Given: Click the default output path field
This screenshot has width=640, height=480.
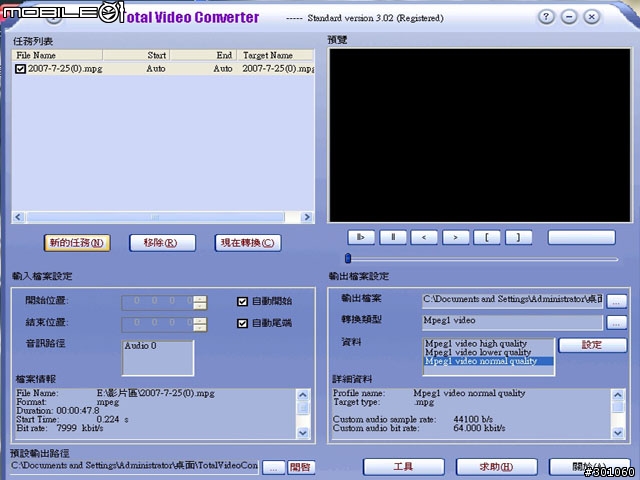Looking at the screenshot, I should click(x=135, y=467).
